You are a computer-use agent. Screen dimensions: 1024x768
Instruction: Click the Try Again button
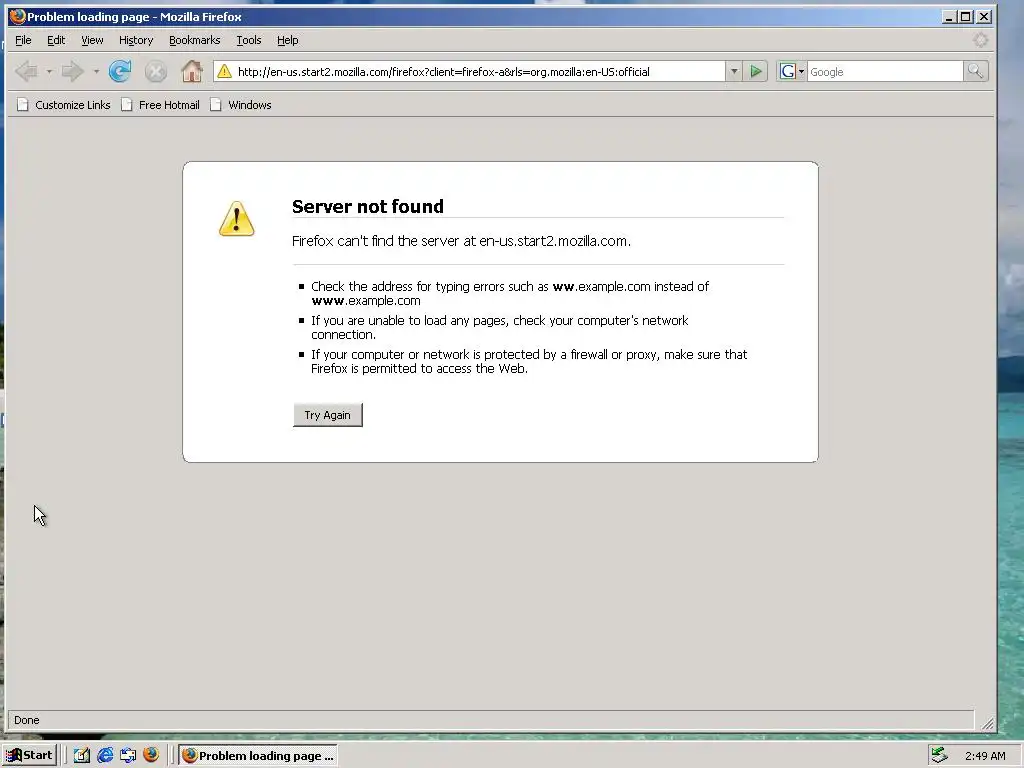point(327,415)
